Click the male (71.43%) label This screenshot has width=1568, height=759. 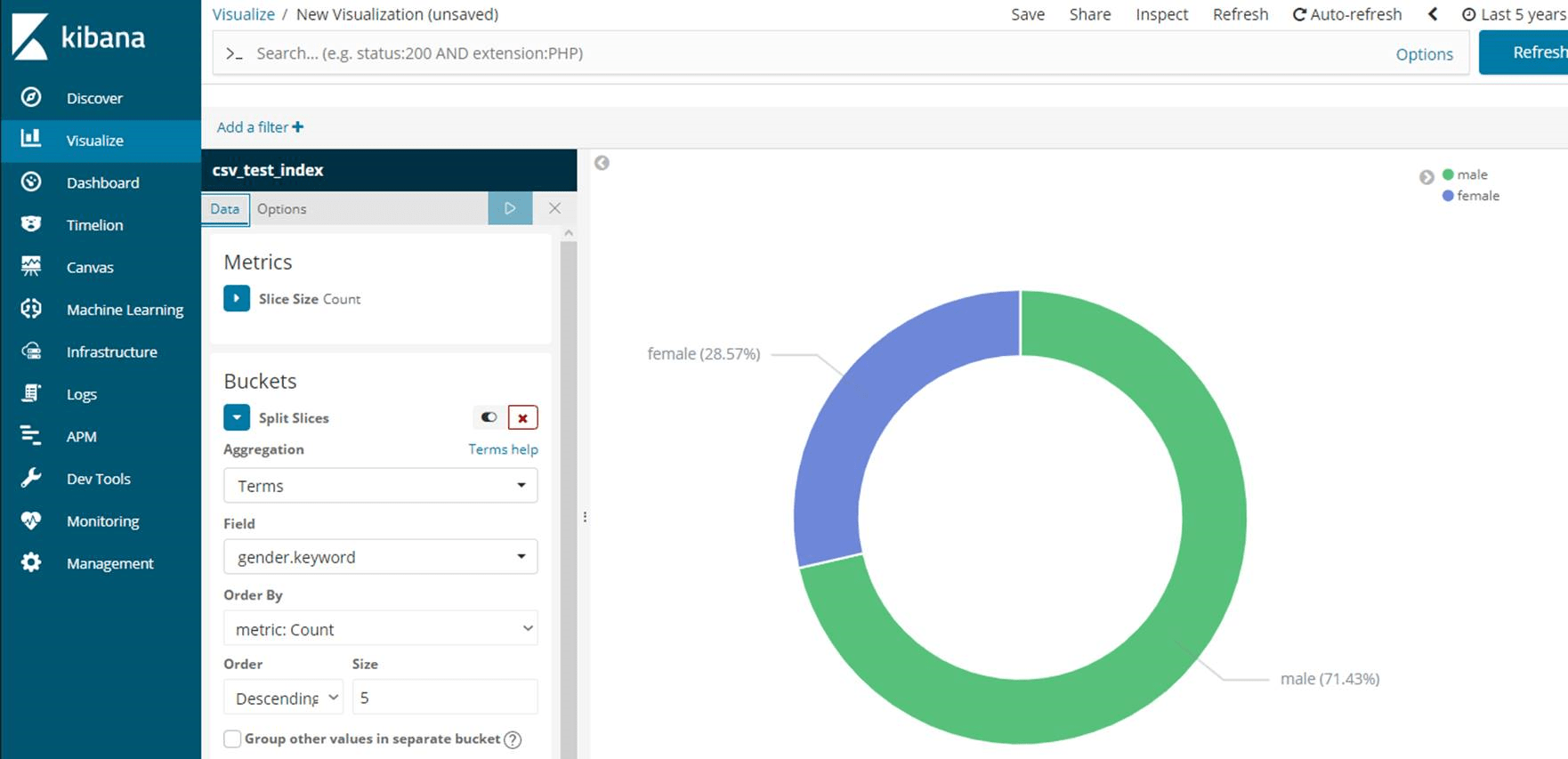pos(1330,679)
